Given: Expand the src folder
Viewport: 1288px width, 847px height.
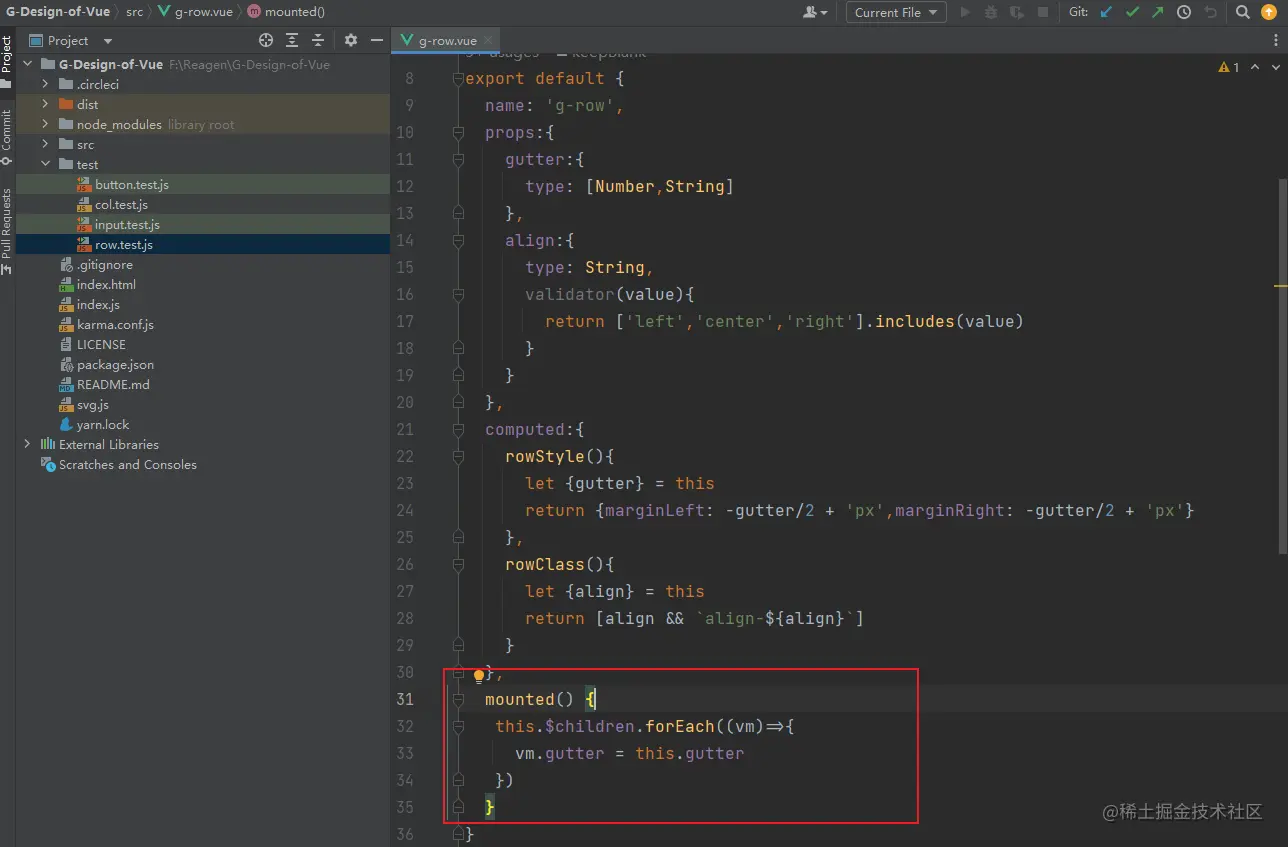Looking at the screenshot, I should pyautogui.click(x=45, y=144).
